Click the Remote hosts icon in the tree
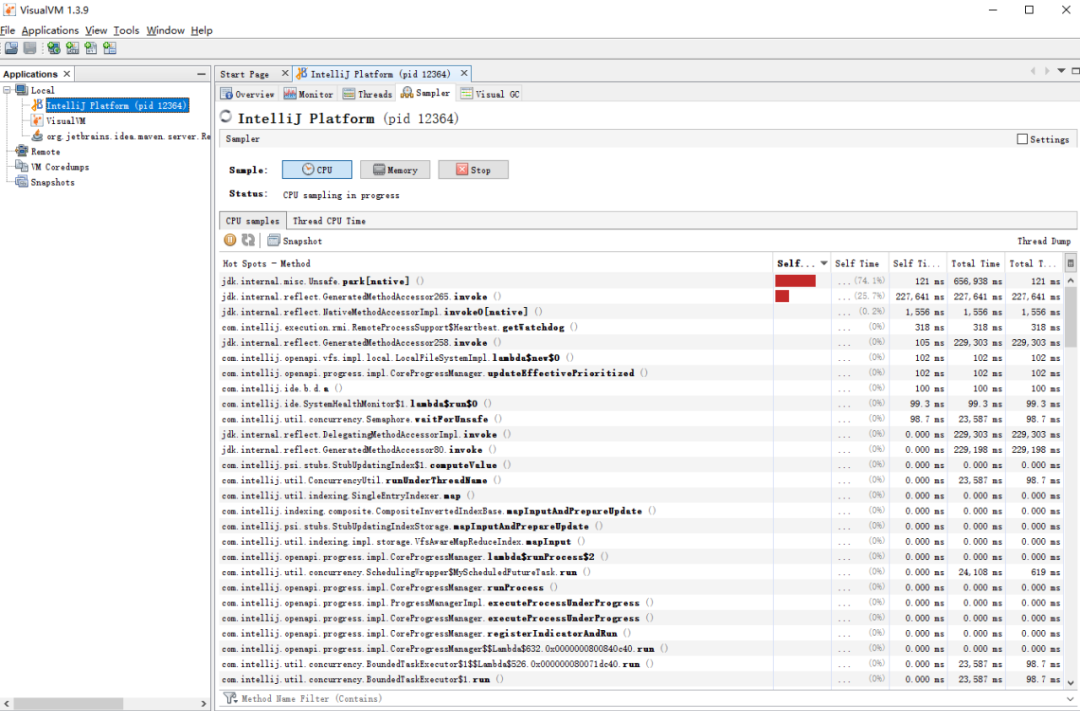 tap(22, 152)
